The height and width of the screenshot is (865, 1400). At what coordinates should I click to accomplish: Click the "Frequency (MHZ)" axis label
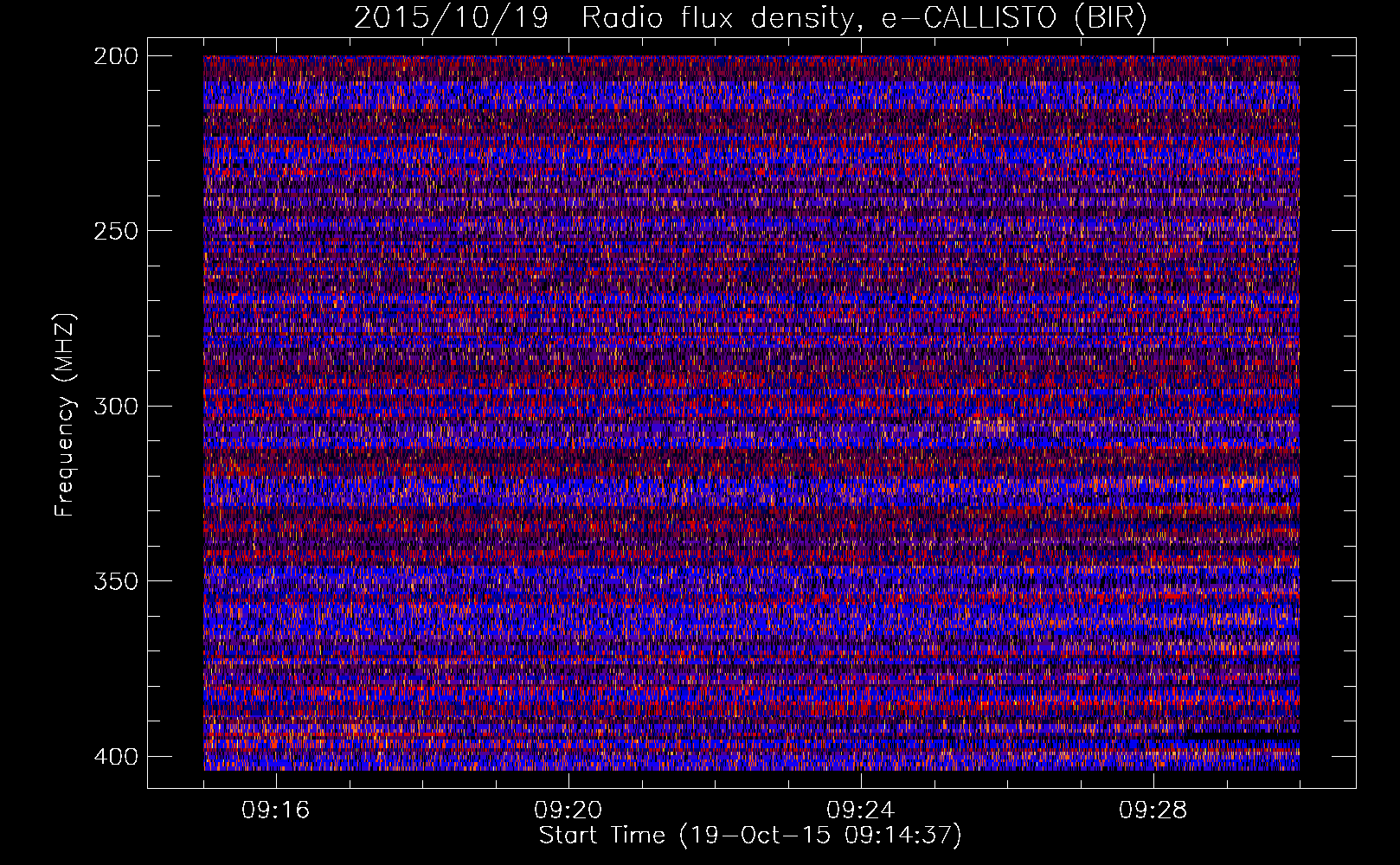coord(65,414)
